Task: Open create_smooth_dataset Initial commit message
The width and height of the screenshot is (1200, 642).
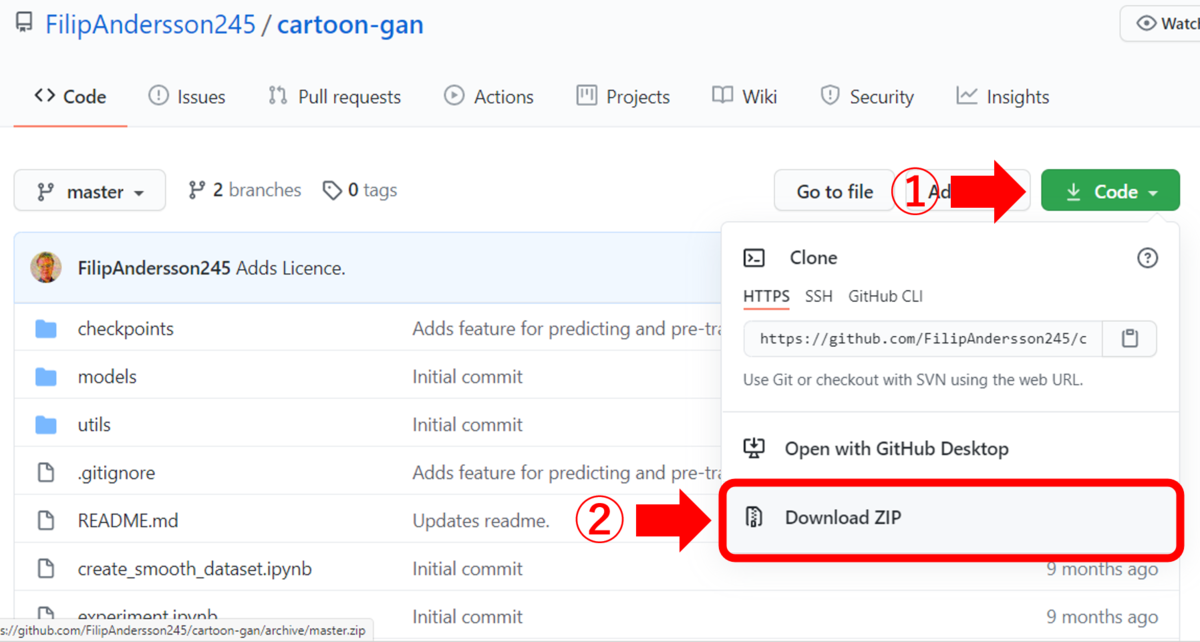Action: (468, 569)
